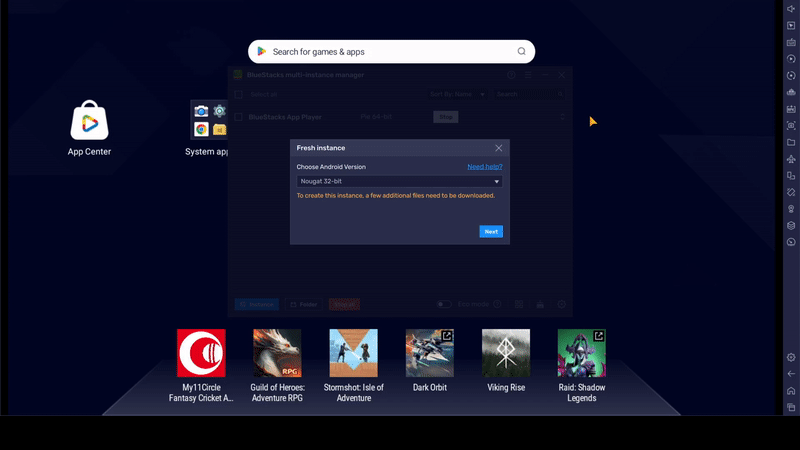Click the Google Play logo in the search bar
800x450 pixels.
pos(262,52)
